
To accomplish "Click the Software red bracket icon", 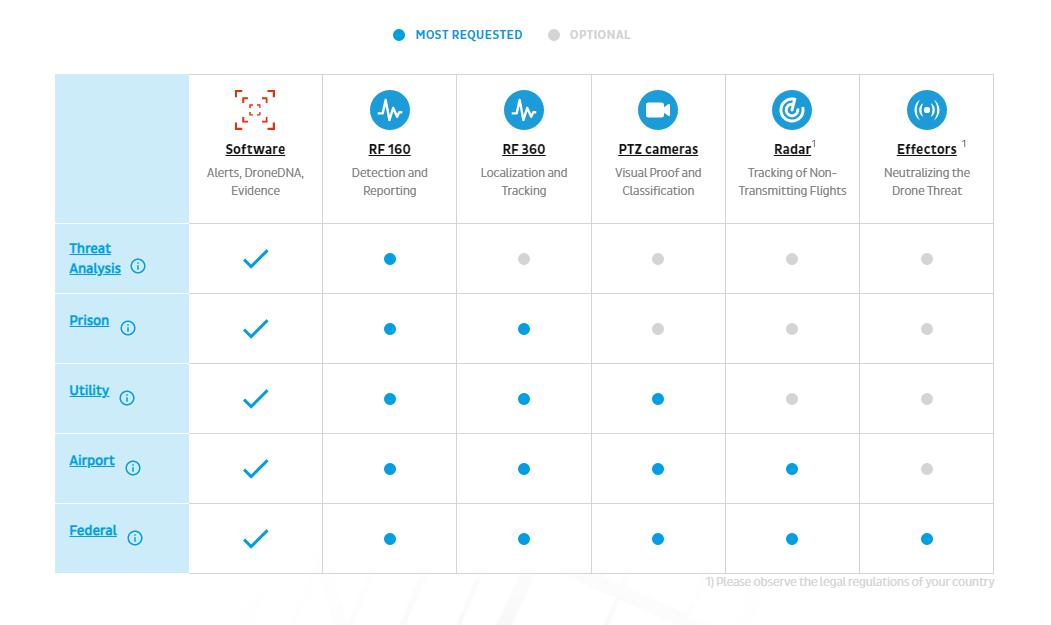I will point(255,110).
